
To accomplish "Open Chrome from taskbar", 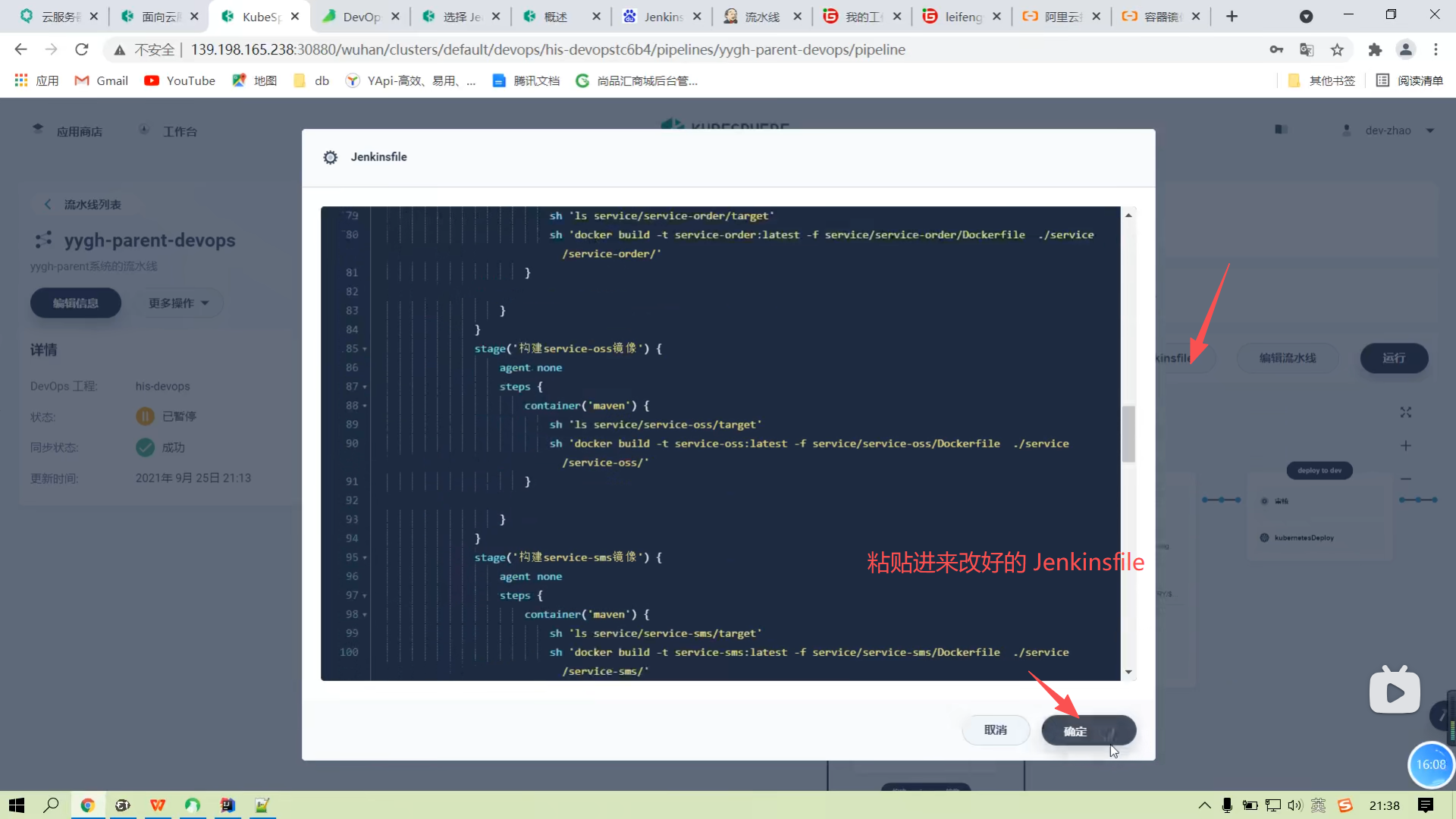I will click(x=87, y=805).
